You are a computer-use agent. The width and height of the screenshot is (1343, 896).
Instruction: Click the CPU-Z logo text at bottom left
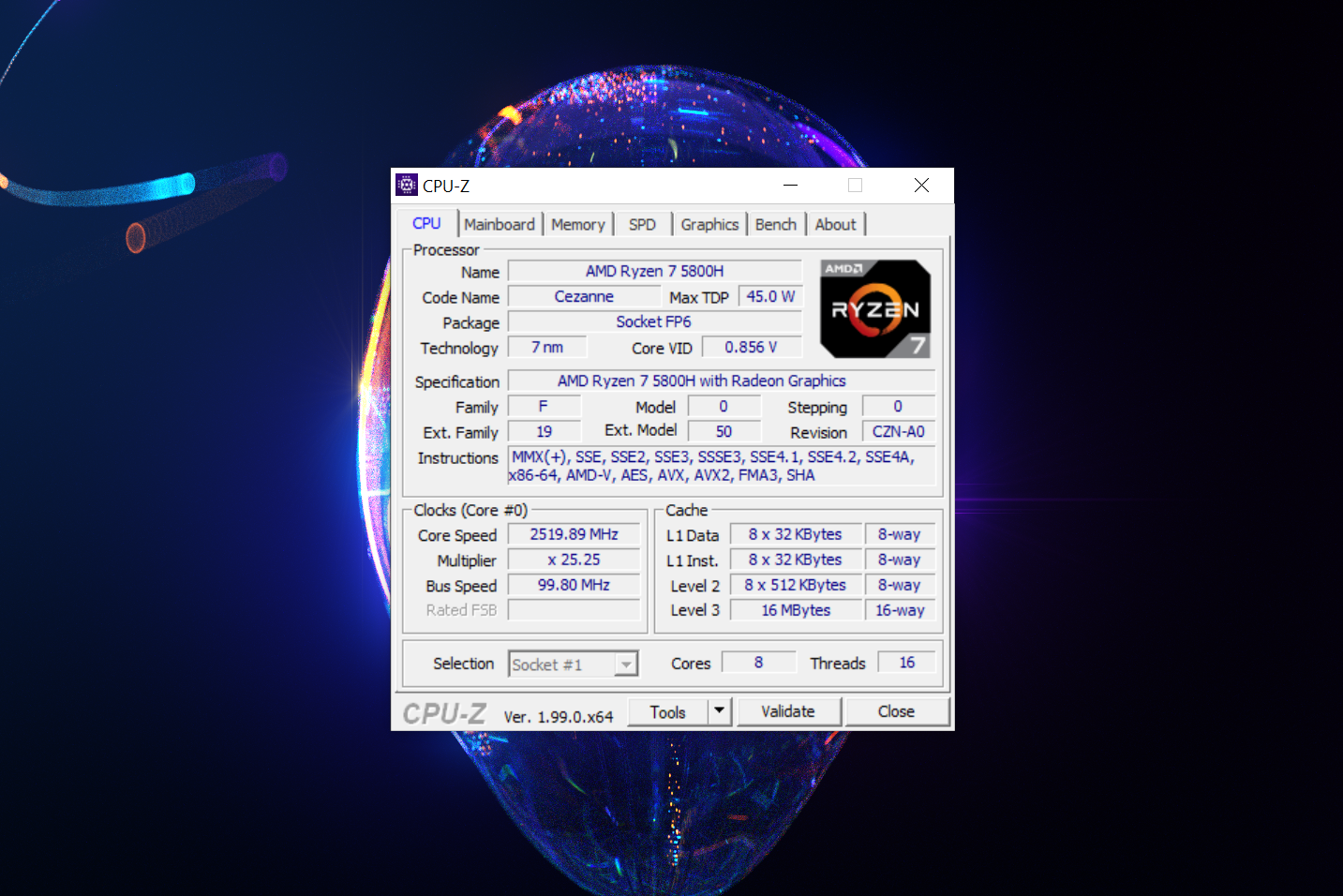(444, 713)
